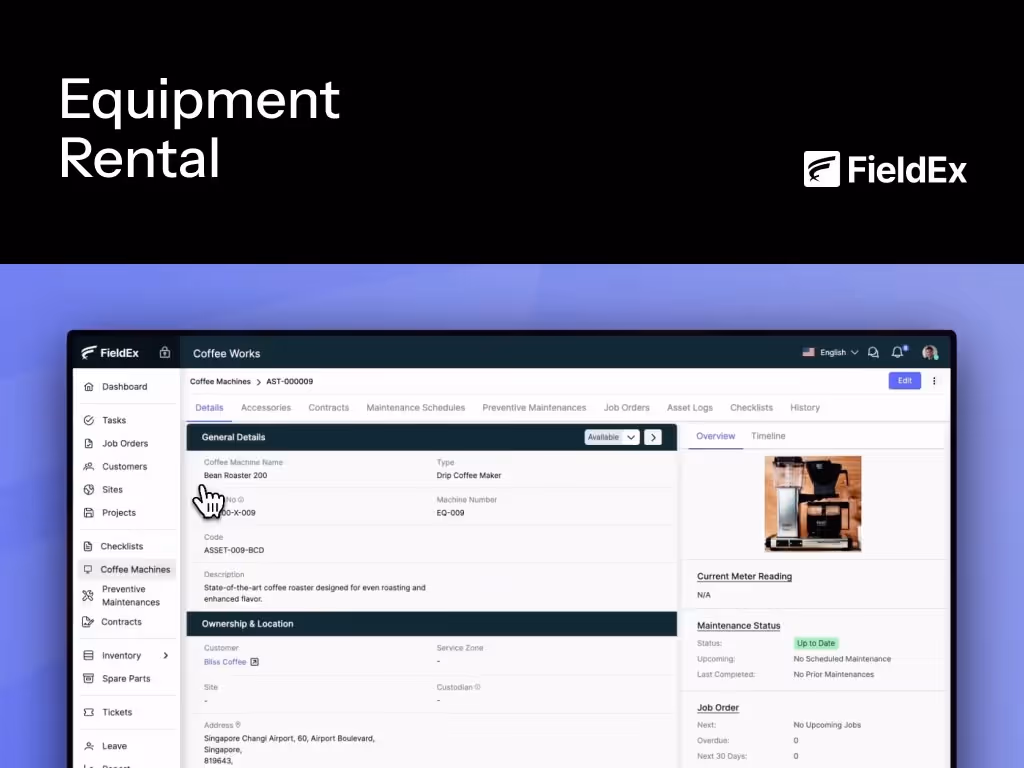Click the Current Meter Reading heading link

[x=744, y=577]
